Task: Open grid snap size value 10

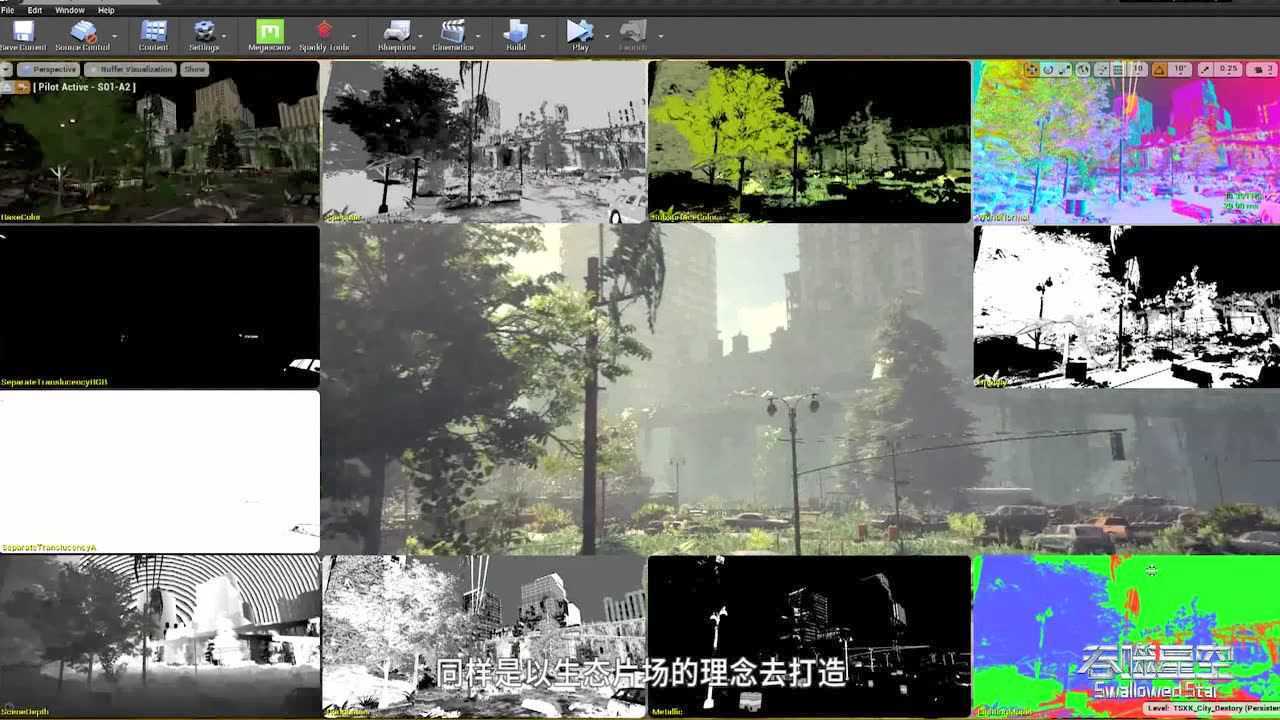Action: click(1137, 69)
